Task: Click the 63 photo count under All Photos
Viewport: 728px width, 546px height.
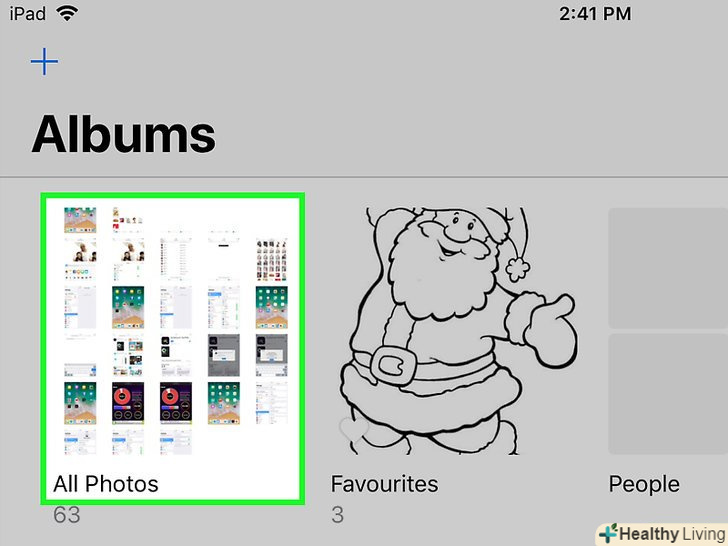Action: tap(67, 514)
